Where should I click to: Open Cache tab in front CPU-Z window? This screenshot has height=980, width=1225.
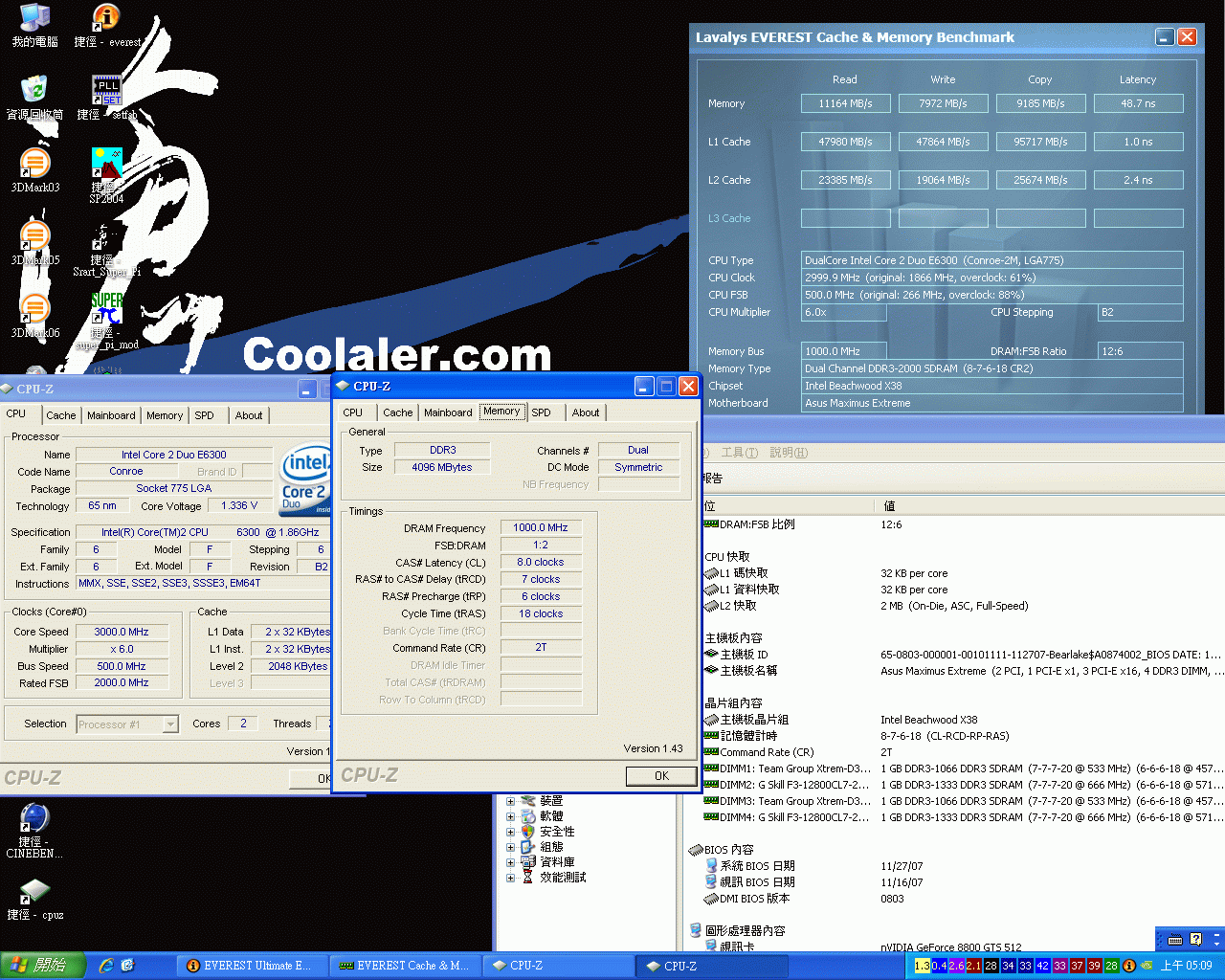(398, 412)
